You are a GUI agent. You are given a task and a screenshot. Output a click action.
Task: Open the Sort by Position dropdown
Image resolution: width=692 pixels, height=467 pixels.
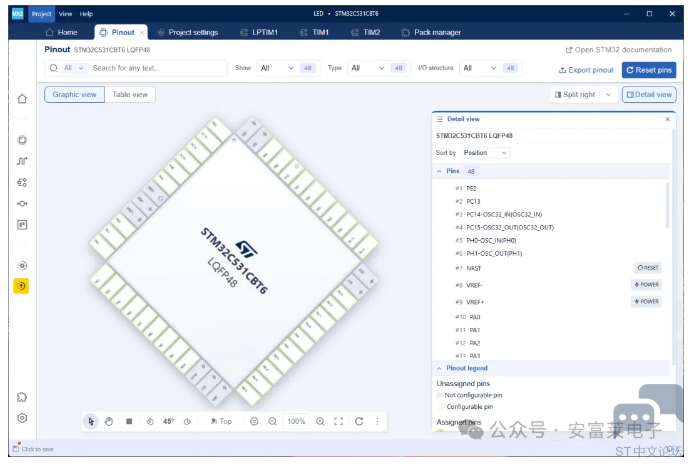(x=485, y=153)
